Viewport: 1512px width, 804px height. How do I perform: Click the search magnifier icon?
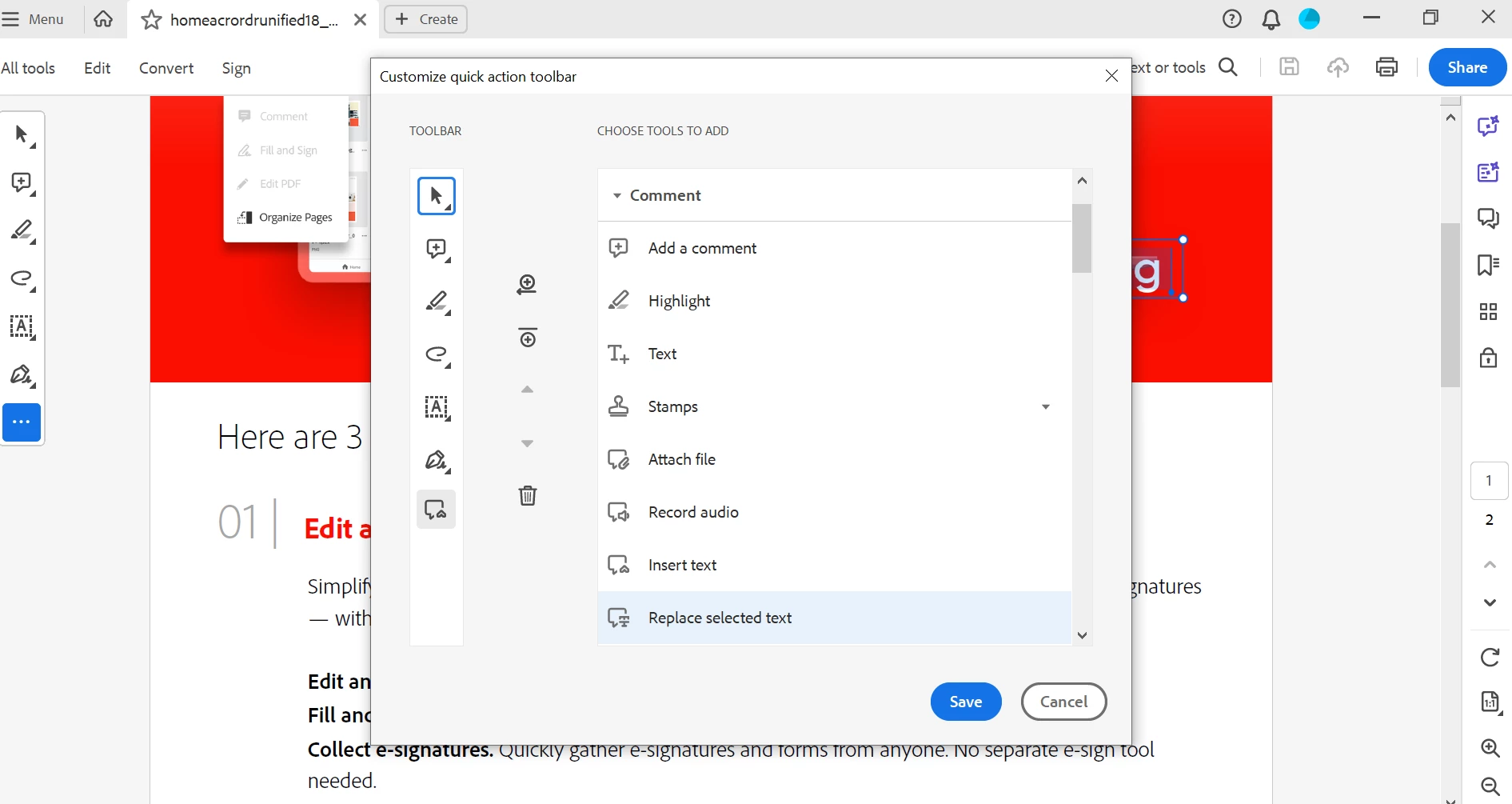1228,67
